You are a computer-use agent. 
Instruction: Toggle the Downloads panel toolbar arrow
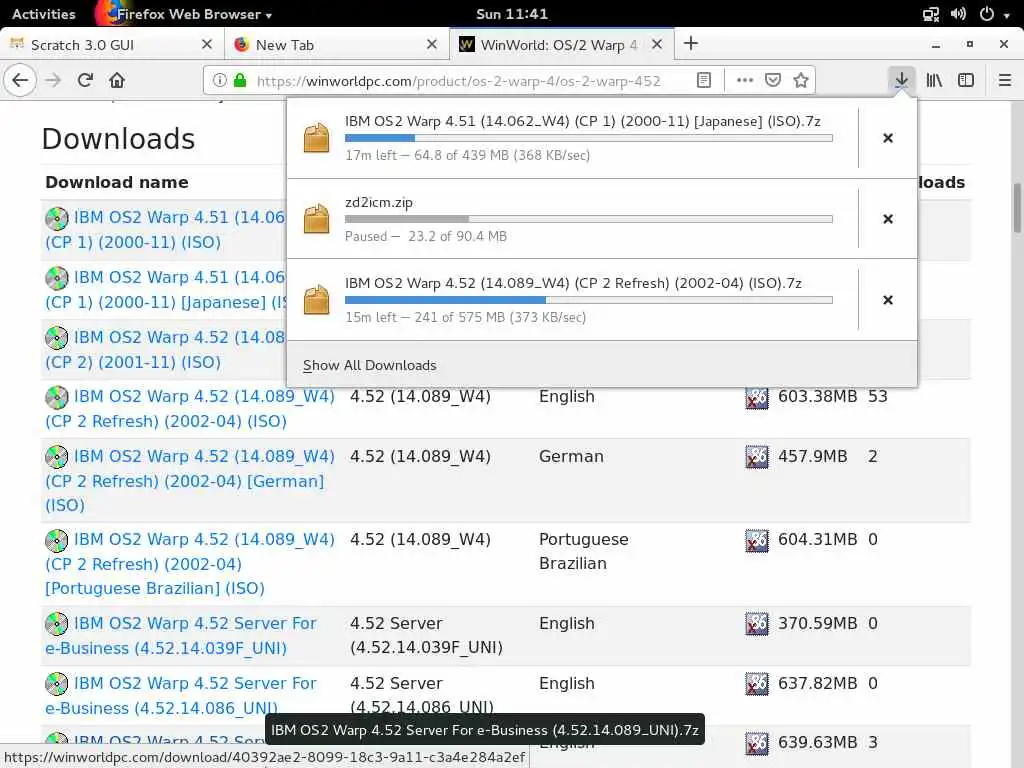(901, 80)
